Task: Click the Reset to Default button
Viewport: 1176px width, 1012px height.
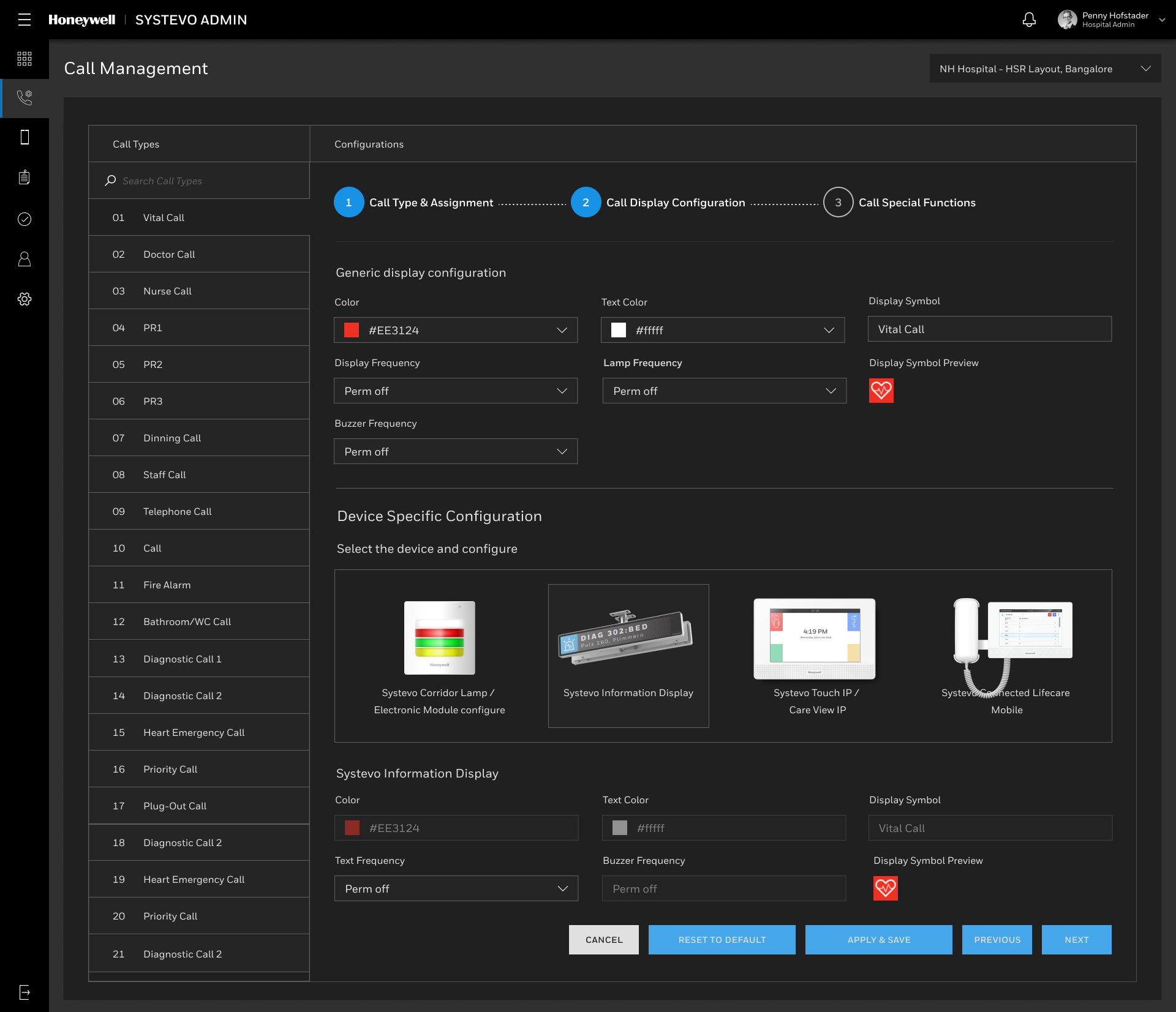Action: click(x=722, y=940)
